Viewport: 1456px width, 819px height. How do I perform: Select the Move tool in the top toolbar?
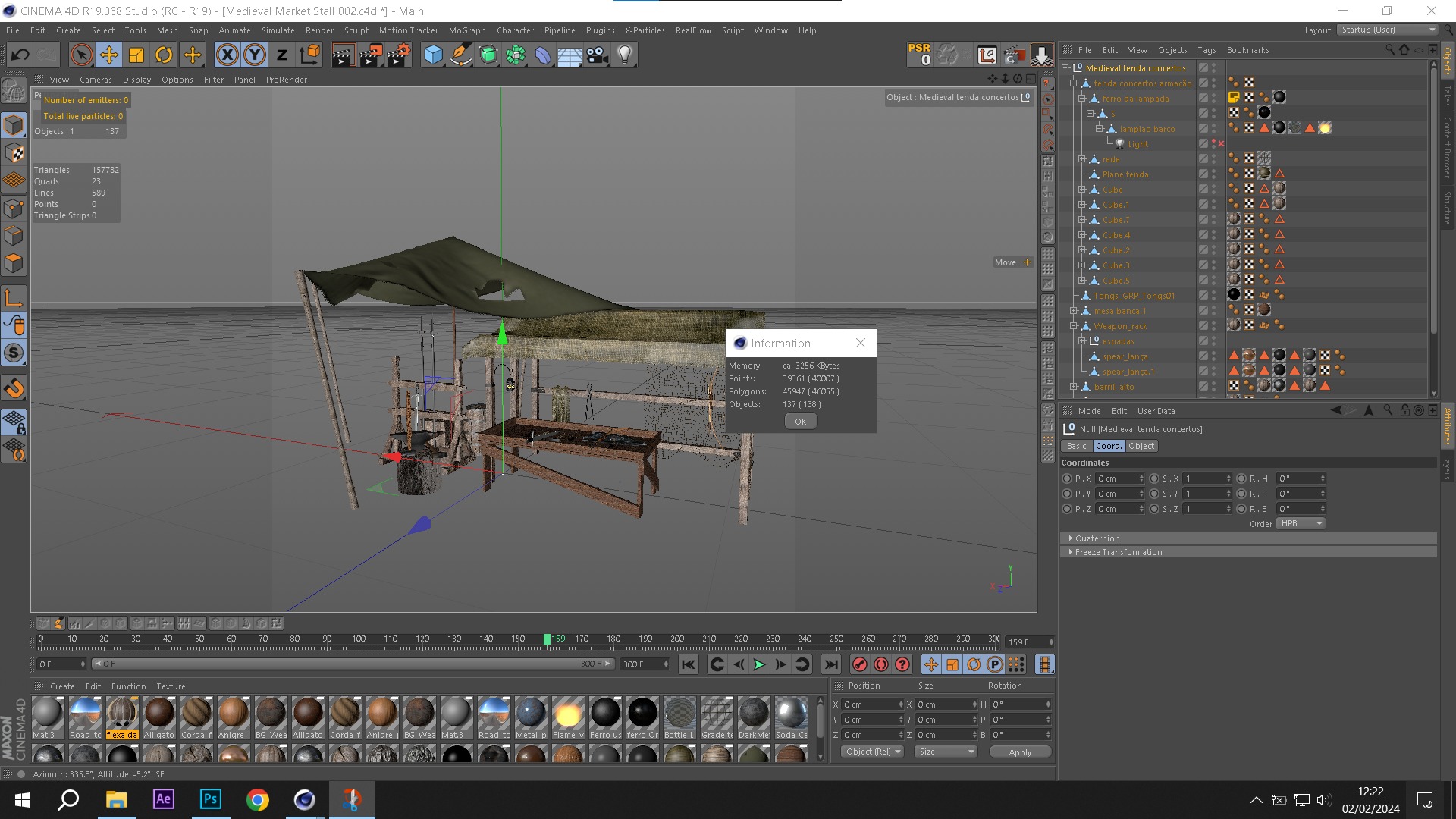pyautogui.click(x=109, y=55)
